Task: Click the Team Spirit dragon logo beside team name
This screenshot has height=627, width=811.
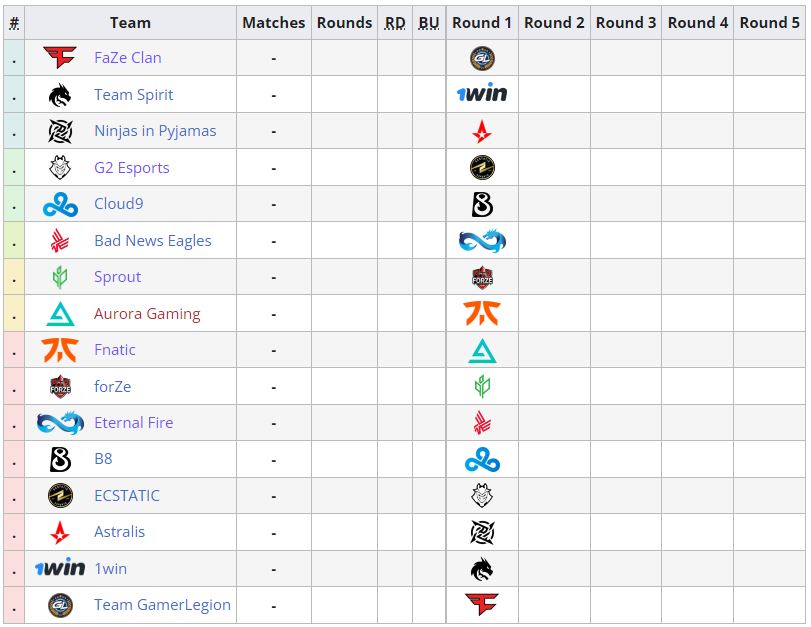Action: (x=60, y=95)
